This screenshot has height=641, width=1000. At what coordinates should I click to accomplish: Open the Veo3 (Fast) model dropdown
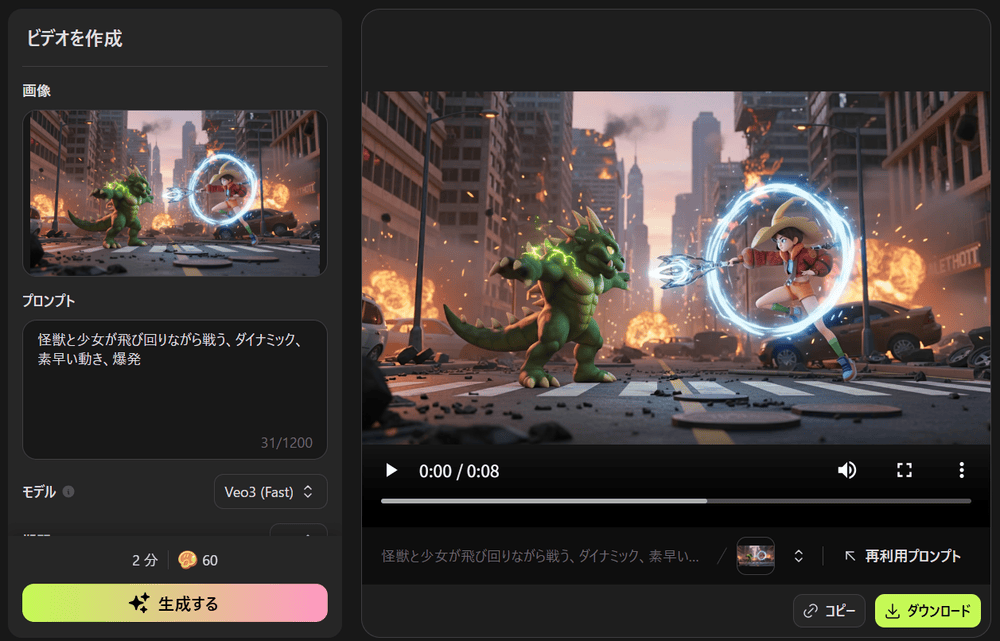(270, 491)
